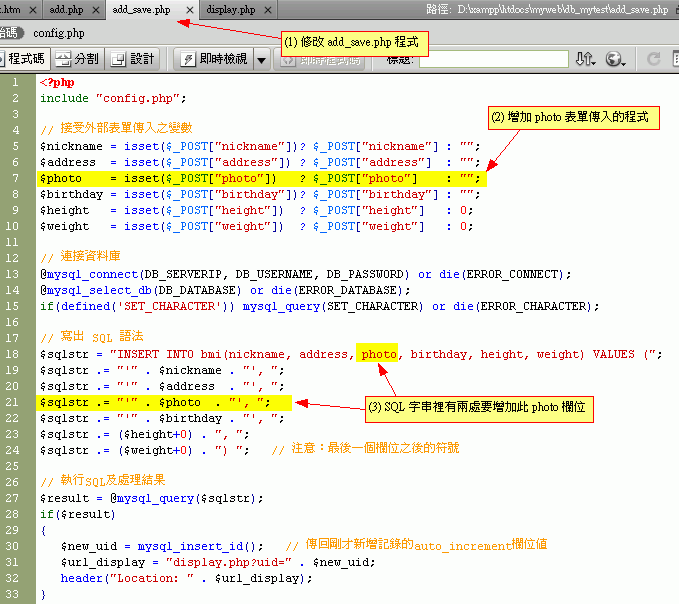Screen dimensions: 679x604
Task: Click the $height isset assignment line
Action: (x=256, y=210)
